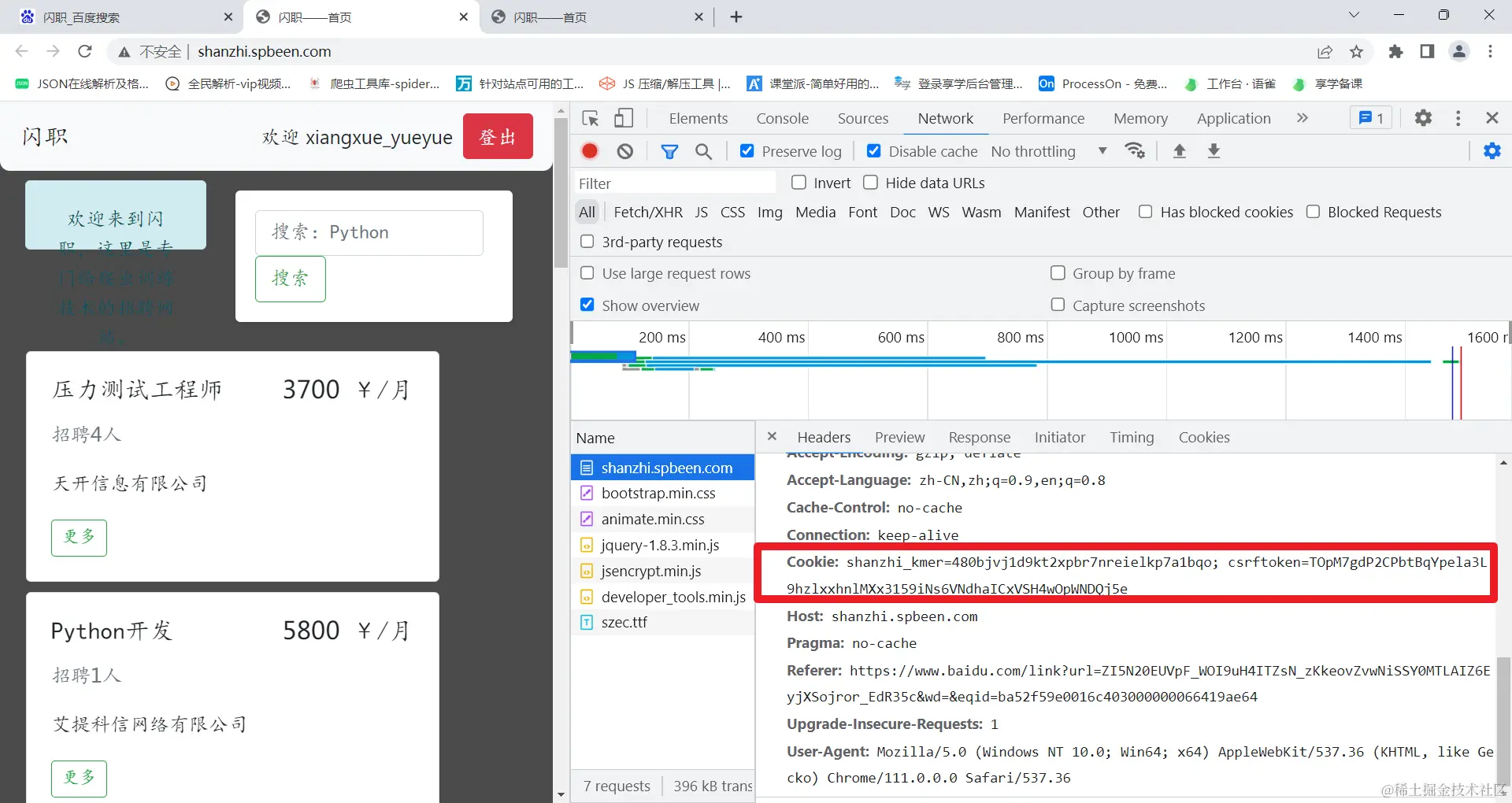1512x803 pixels.
Task: Open Network settings blue gear
Action: coord(1492,150)
